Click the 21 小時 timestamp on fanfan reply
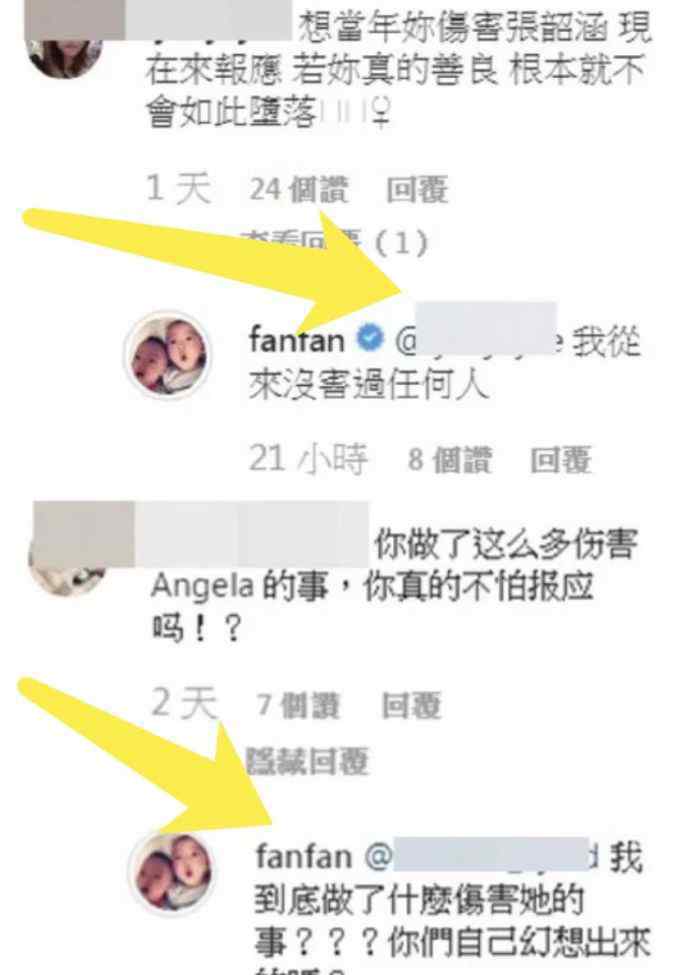 (308, 460)
